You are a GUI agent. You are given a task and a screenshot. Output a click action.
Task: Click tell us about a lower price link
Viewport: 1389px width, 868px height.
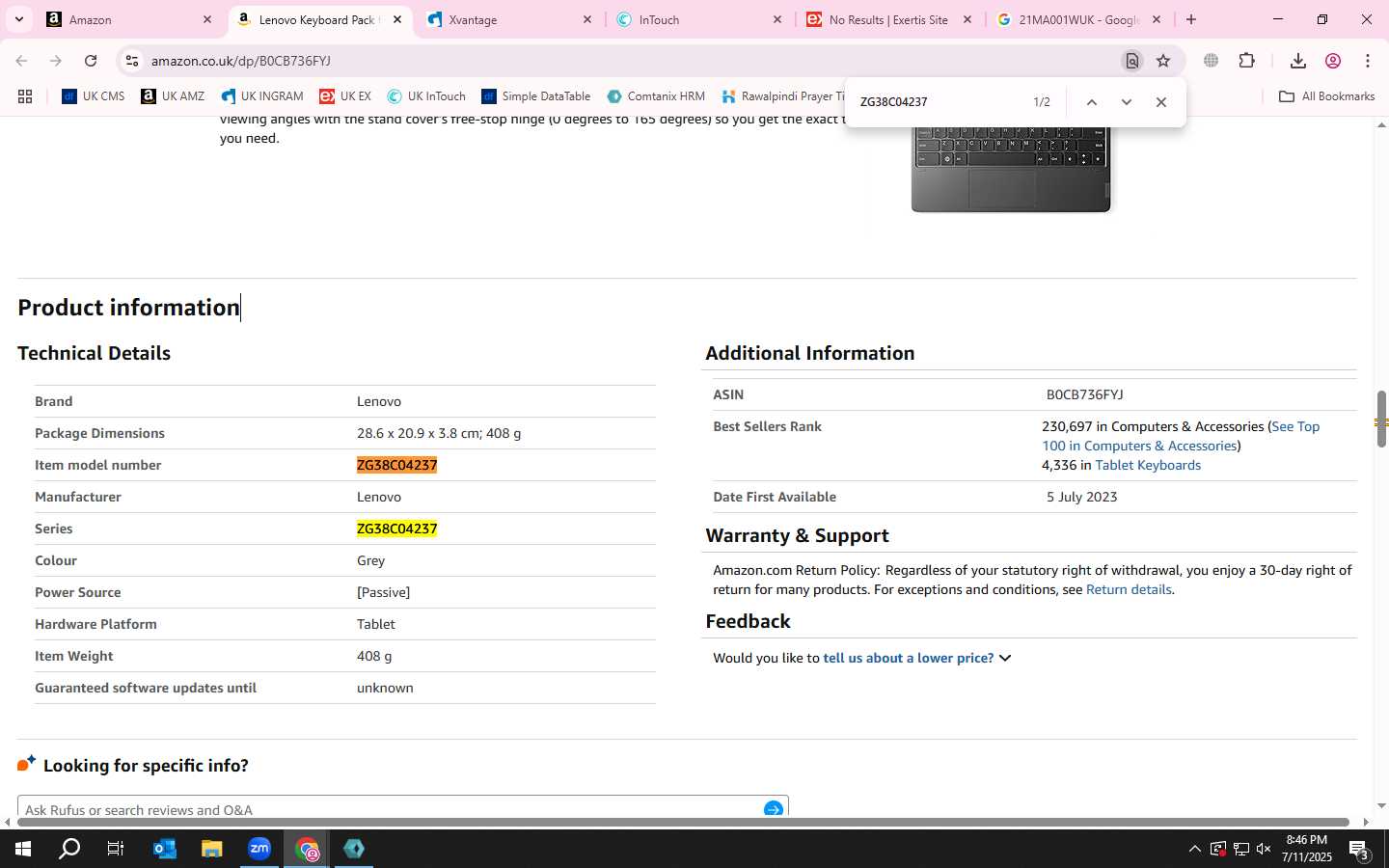[908, 658]
